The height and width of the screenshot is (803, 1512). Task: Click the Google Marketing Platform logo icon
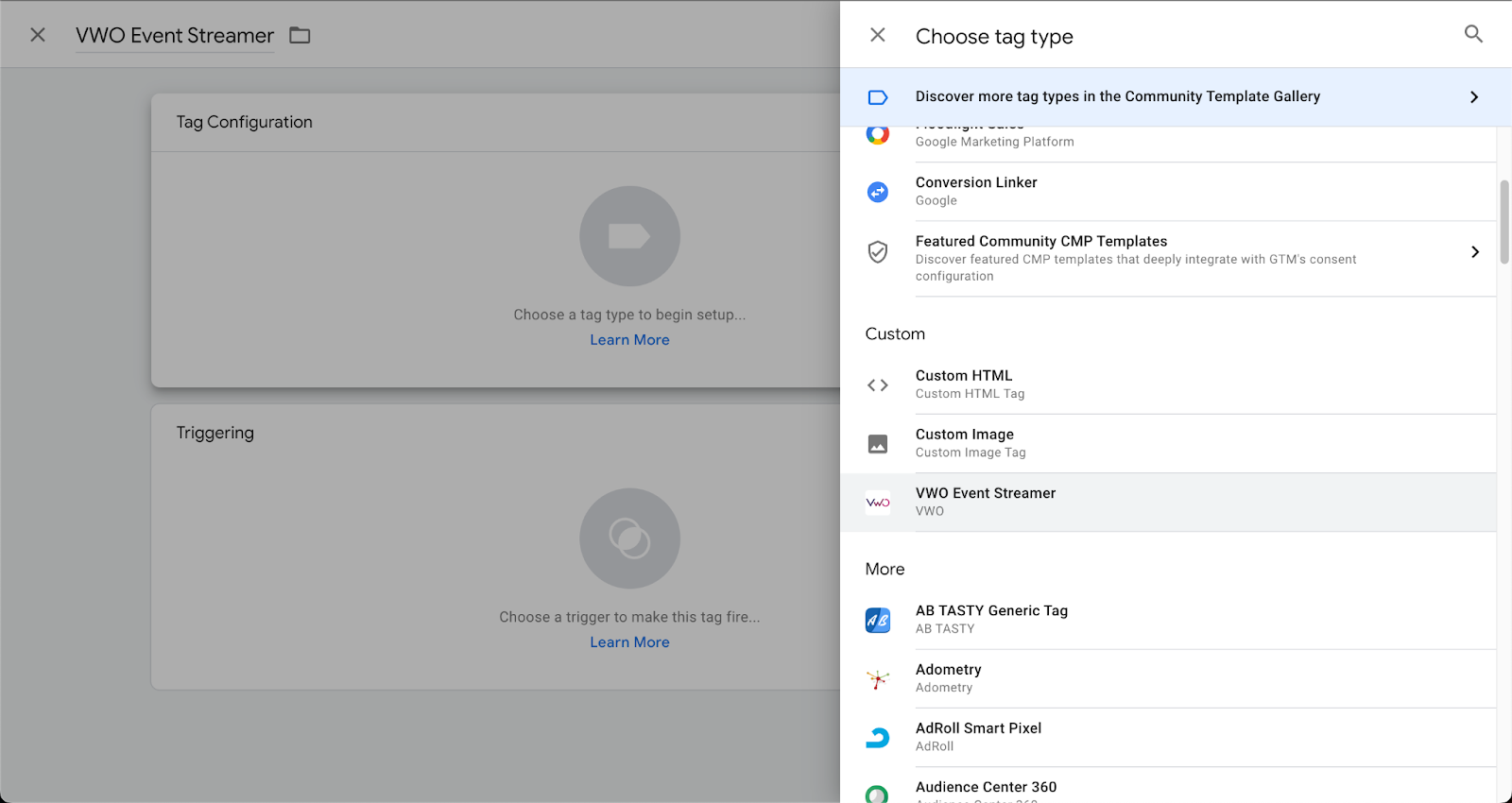click(878, 134)
